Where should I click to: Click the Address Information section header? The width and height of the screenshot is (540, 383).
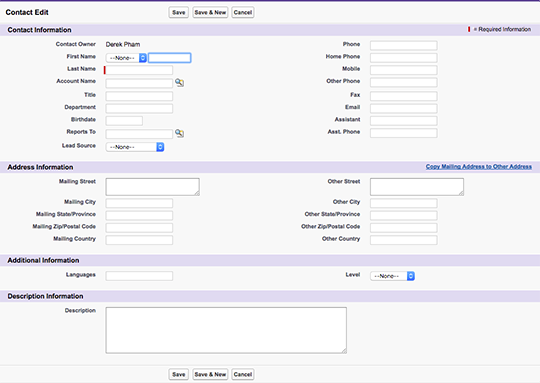click(x=40, y=167)
